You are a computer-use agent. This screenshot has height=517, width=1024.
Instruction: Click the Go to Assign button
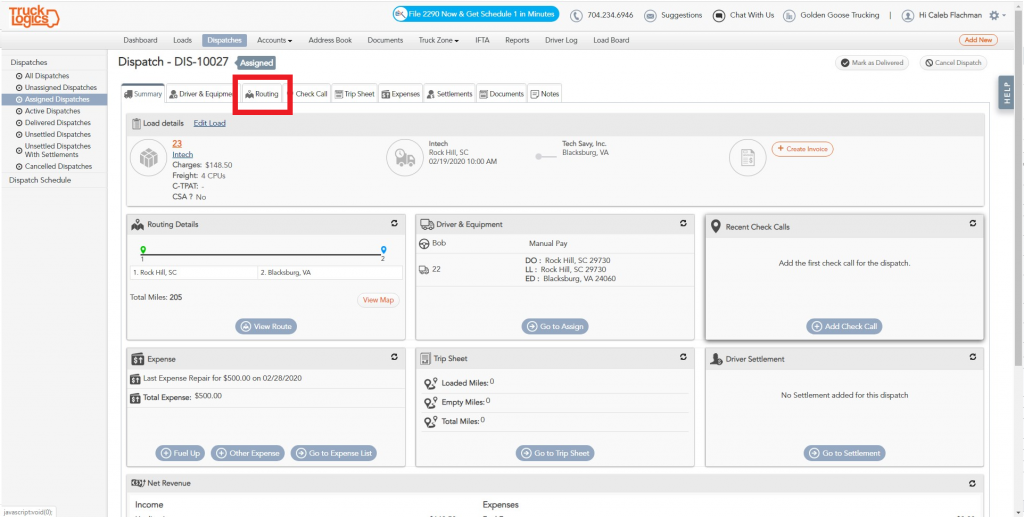coord(554,326)
